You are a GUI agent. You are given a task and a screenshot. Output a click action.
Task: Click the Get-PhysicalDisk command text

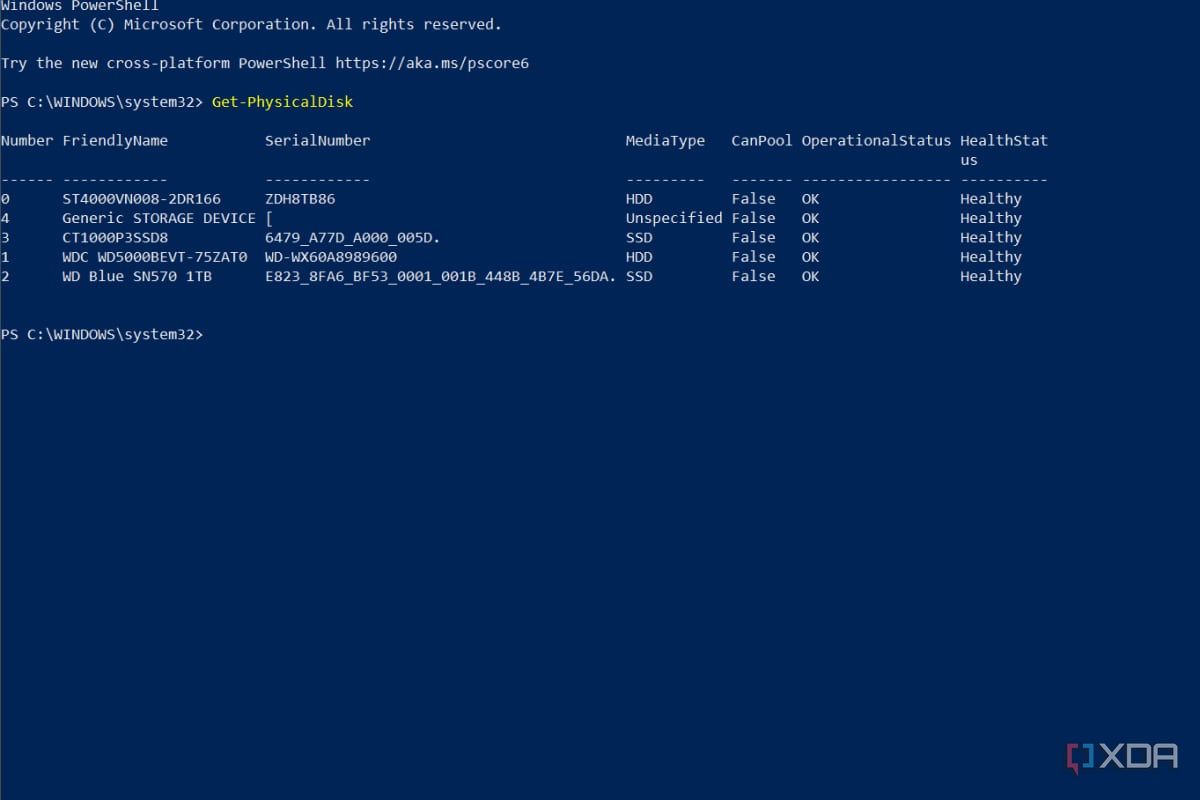coord(283,102)
